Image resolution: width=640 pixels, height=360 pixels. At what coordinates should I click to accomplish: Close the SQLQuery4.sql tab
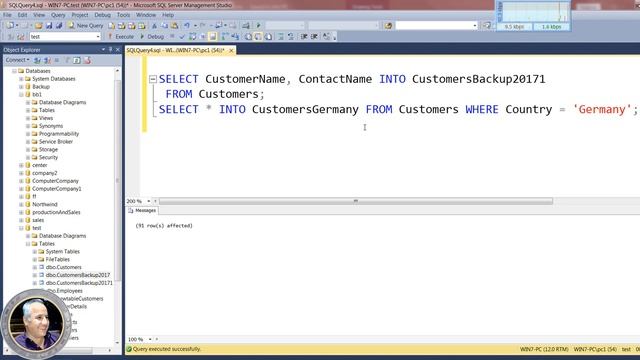[231, 50]
